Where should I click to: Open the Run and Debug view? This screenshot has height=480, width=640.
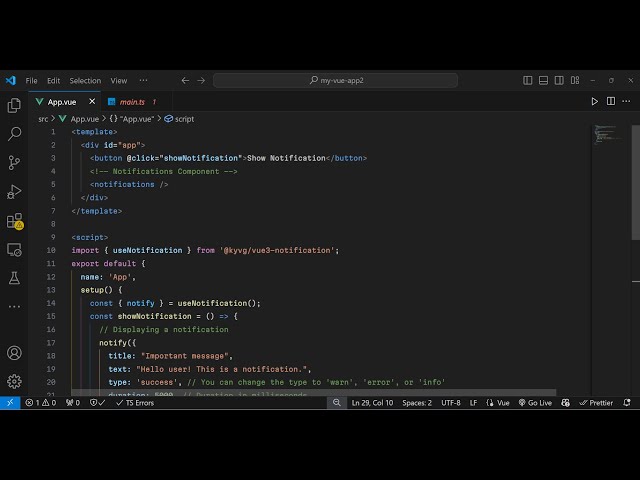point(14,191)
